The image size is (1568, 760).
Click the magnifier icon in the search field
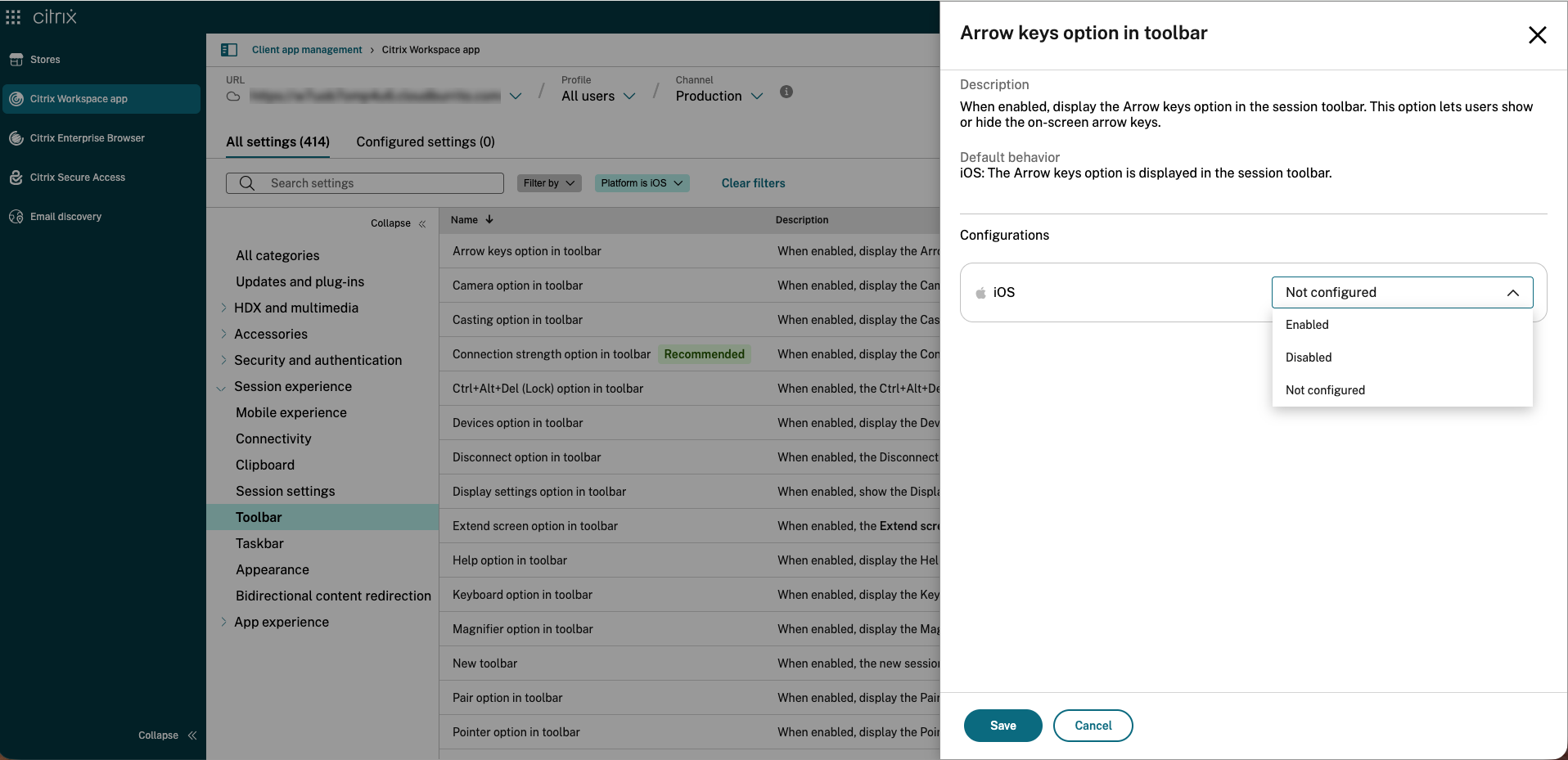click(246, 182)
